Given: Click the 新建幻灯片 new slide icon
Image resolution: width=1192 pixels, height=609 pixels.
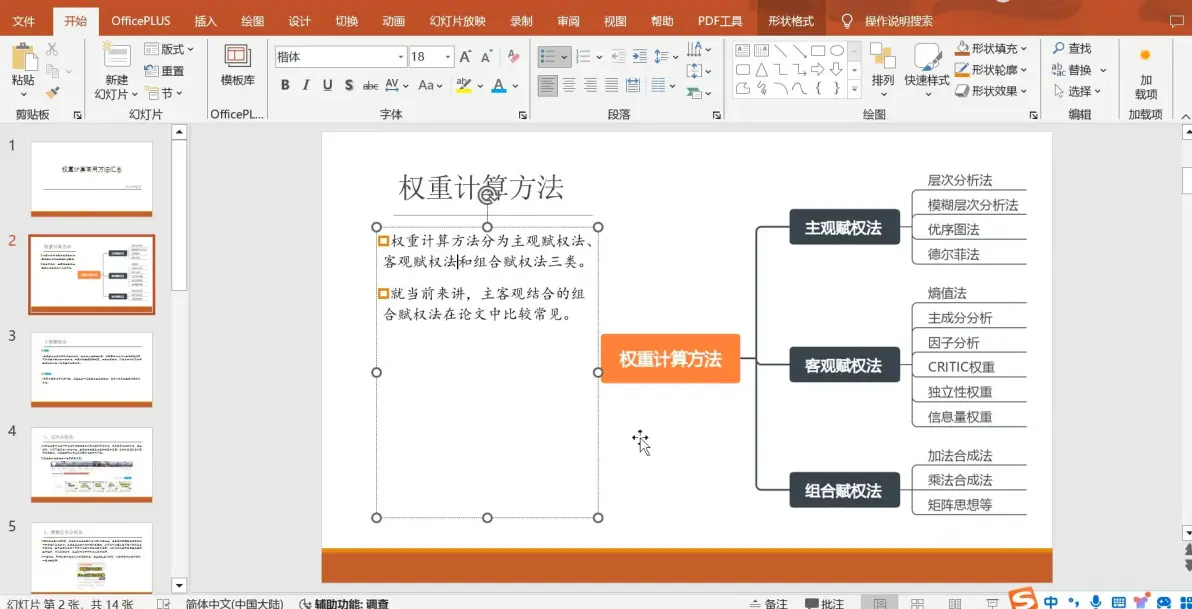Looking at the screenshot, I should pos(116,58).
